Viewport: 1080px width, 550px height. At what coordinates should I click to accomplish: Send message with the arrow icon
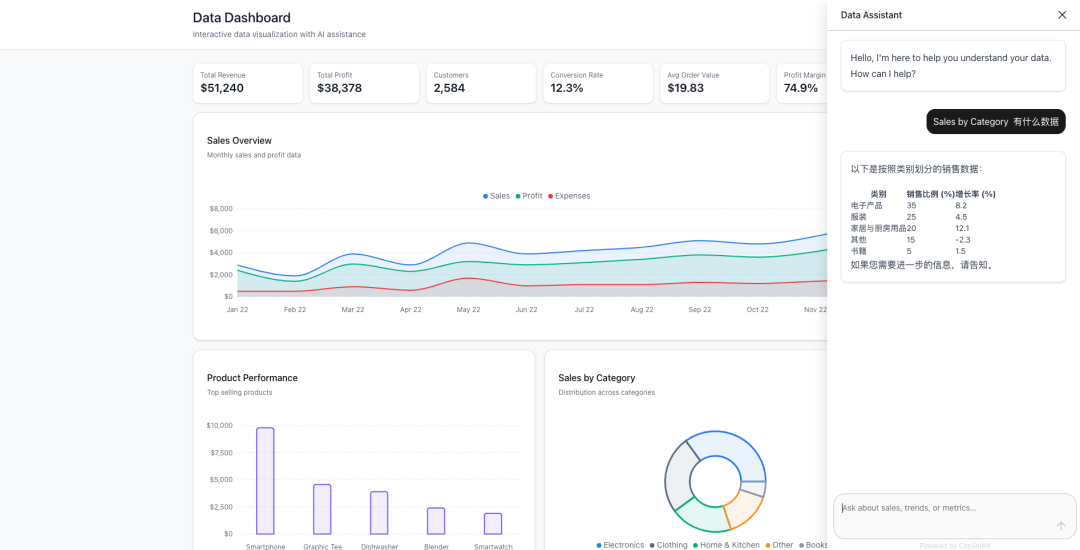coord(1061,526)
